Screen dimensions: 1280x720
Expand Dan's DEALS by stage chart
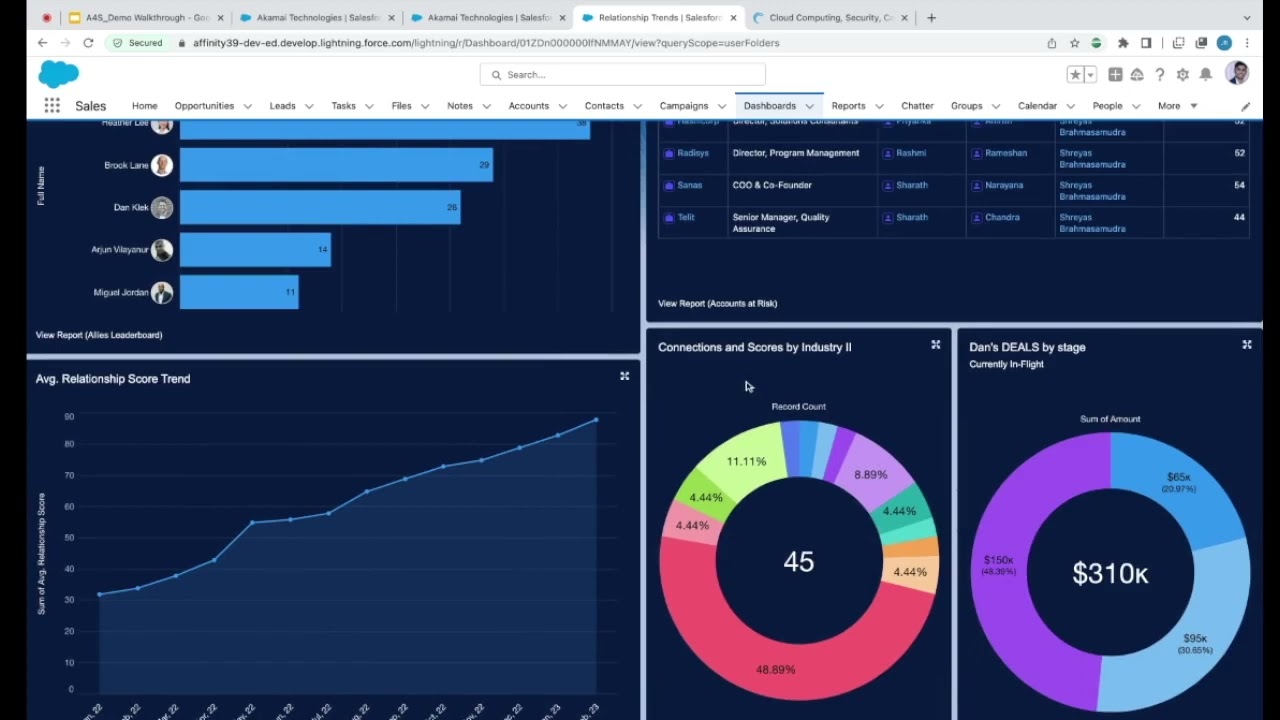click(1247, 345)
